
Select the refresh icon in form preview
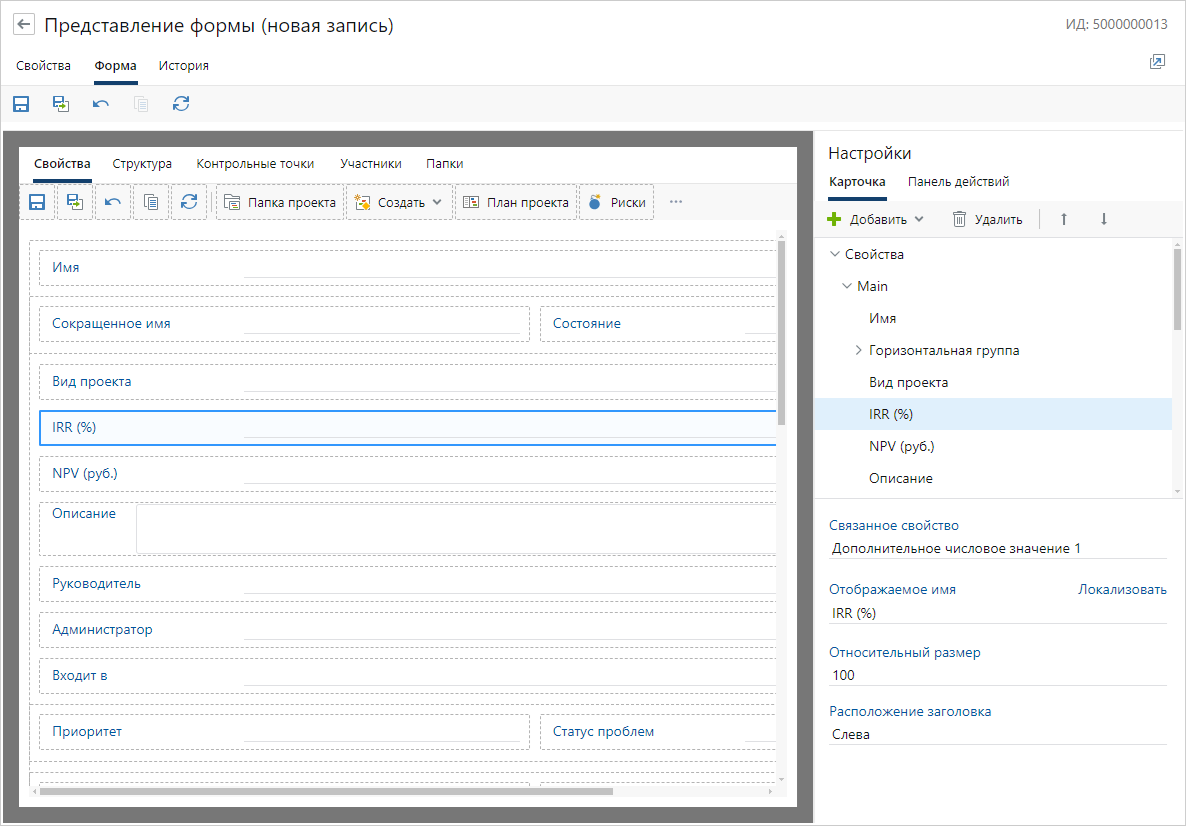pos(189,202)
